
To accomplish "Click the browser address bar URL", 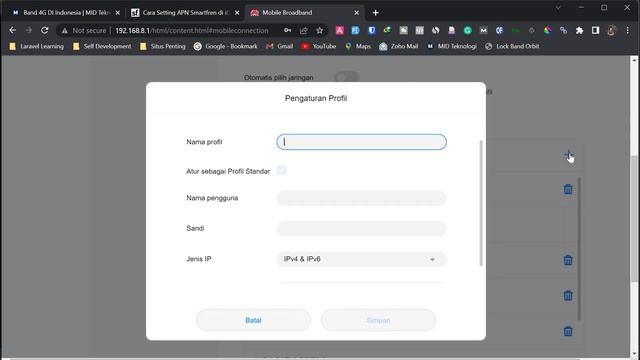I will [x=192, y=31].
